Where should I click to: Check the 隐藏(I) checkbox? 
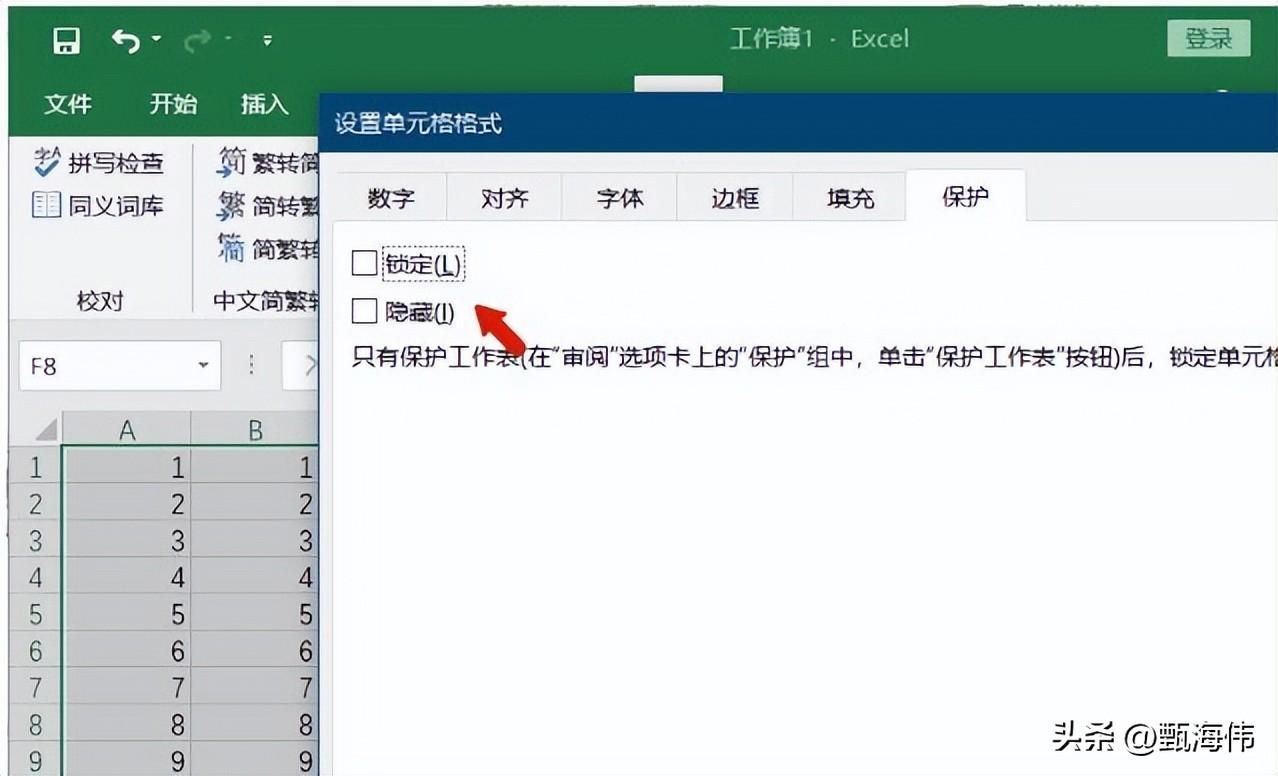point(365,312)
